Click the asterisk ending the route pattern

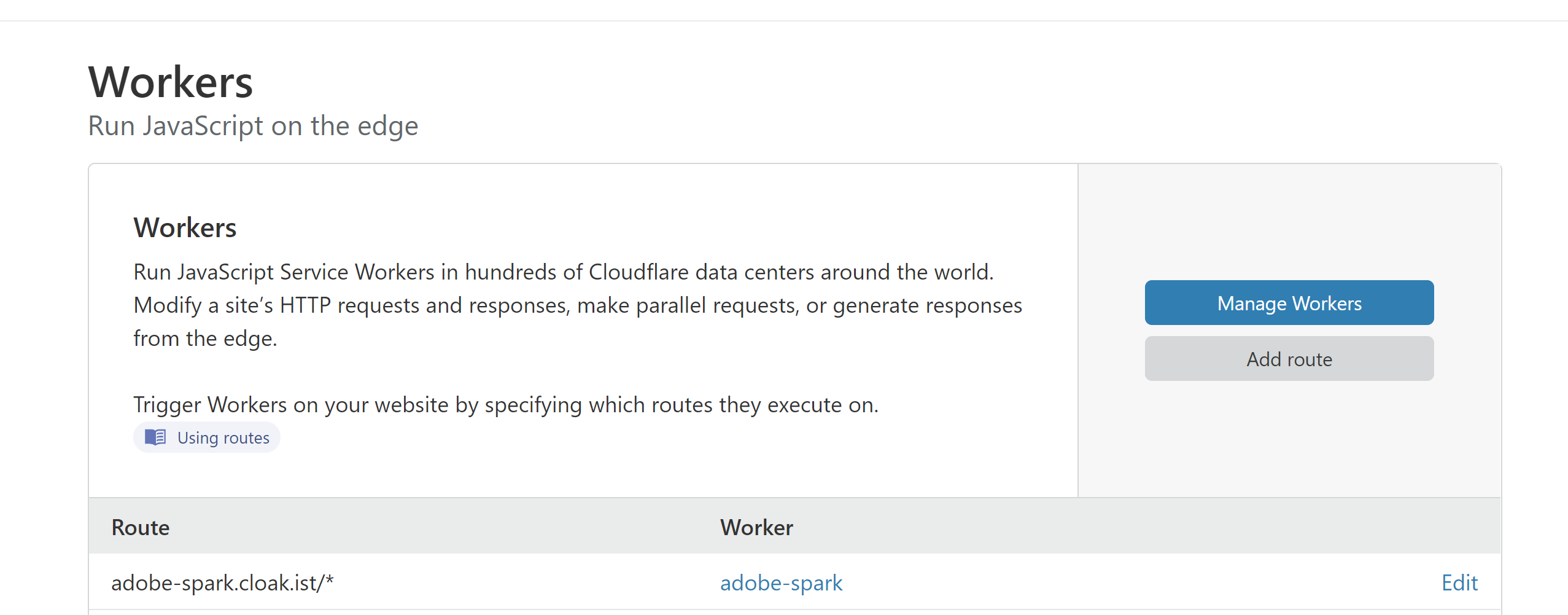[330, 579]
